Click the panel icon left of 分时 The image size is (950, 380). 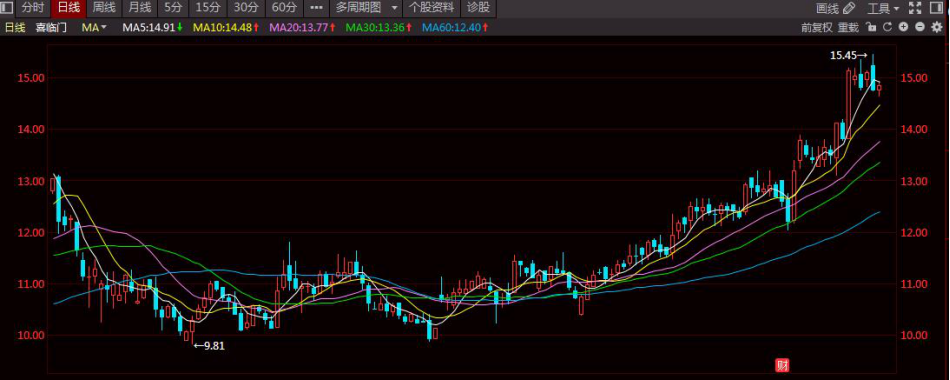click(x=7, y=8)
